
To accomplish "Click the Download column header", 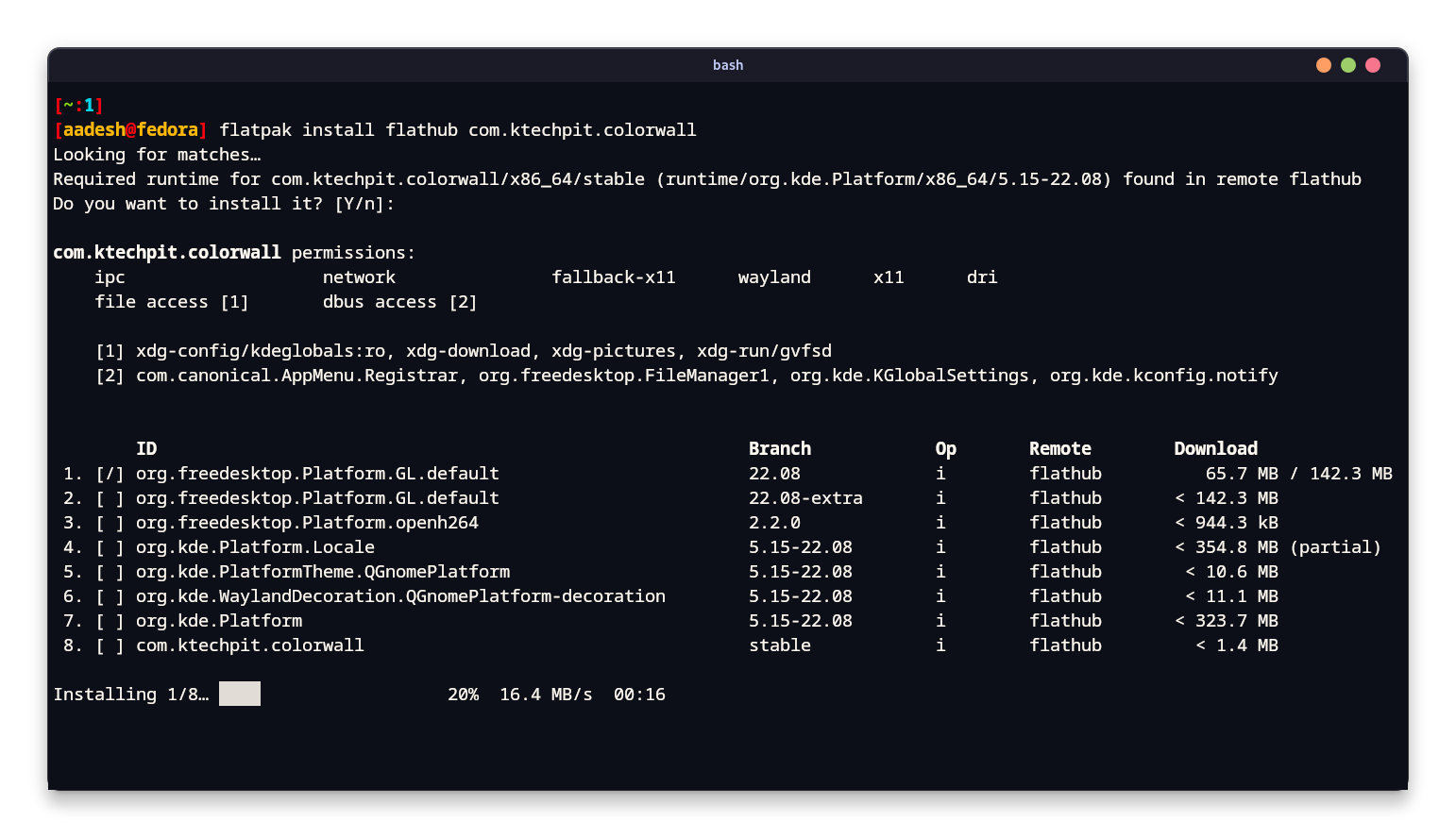I will 1215,448.
